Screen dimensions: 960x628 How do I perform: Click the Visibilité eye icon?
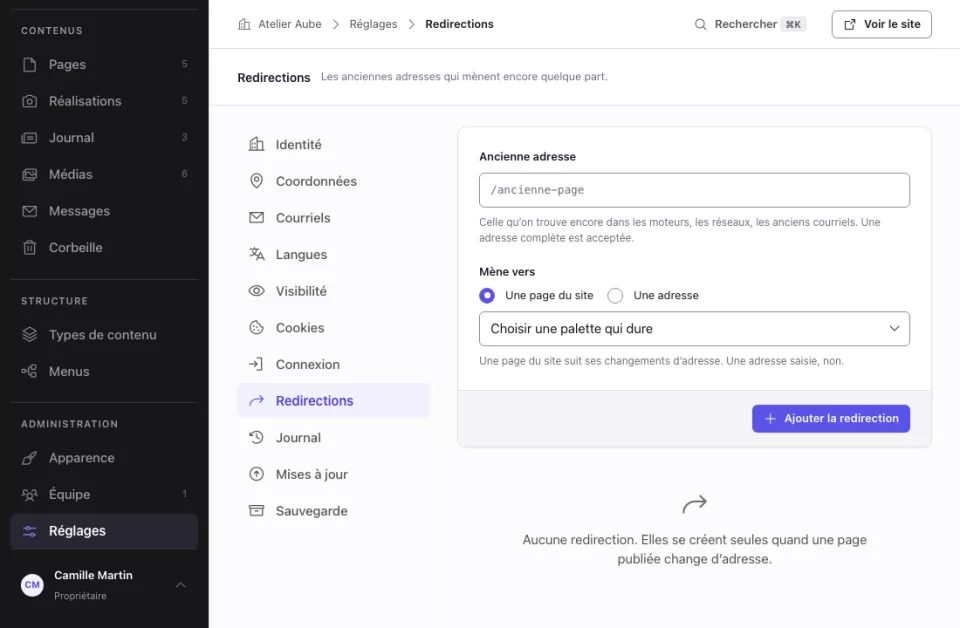(x=257, y=291)
